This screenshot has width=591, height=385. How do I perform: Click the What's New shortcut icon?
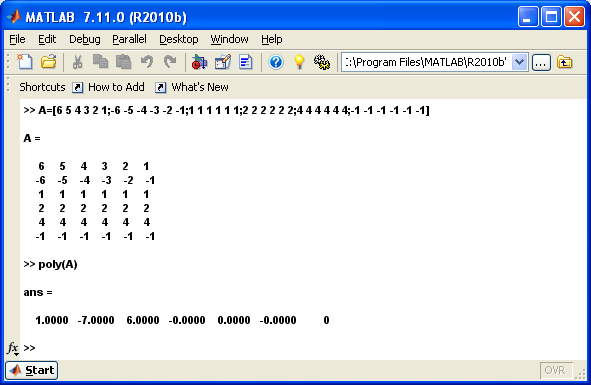(160, 87)
